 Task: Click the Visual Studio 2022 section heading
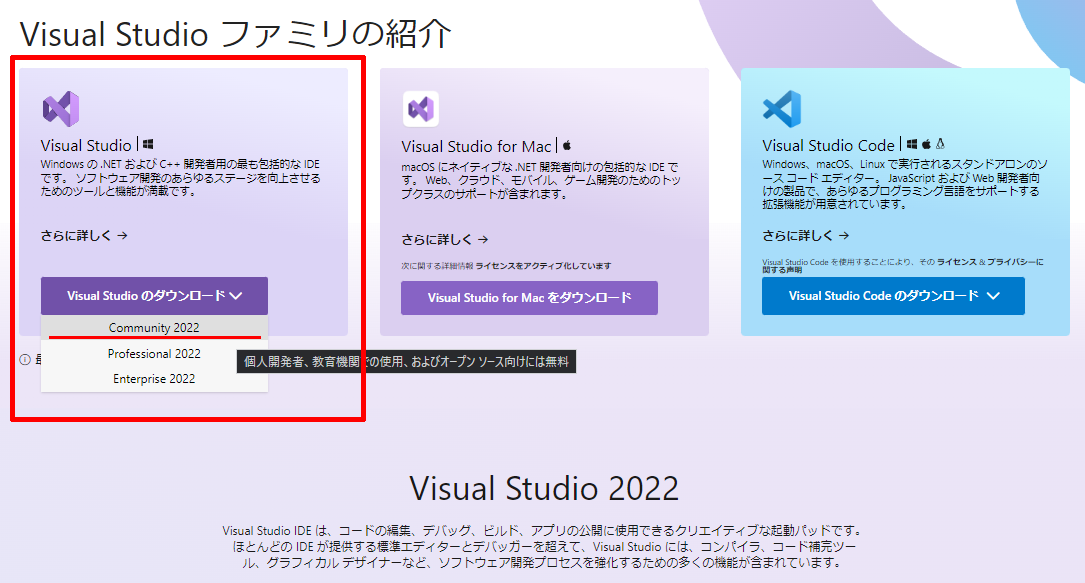(x=544, y=488)
